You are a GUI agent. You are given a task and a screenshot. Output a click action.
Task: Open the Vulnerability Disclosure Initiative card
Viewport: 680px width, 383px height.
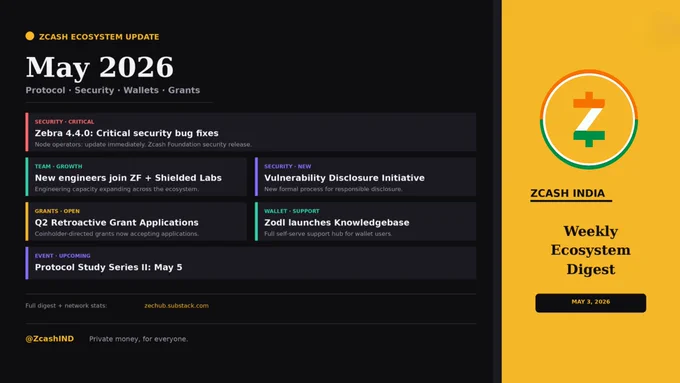point(365,177)
